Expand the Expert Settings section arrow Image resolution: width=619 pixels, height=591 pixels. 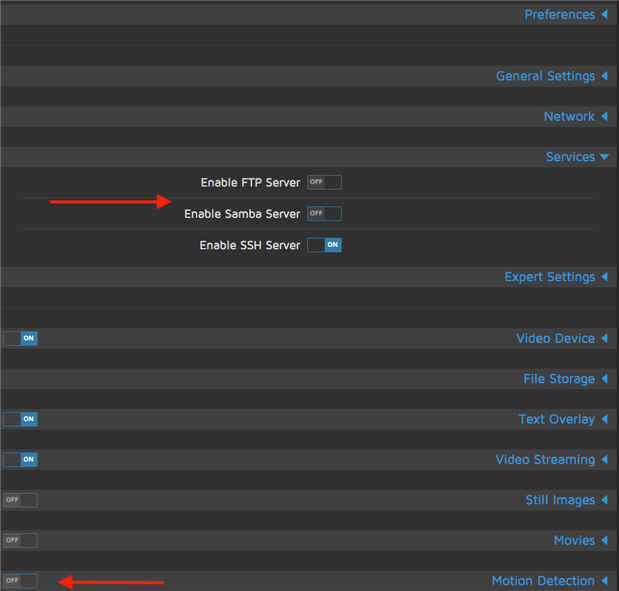(604, 277)
